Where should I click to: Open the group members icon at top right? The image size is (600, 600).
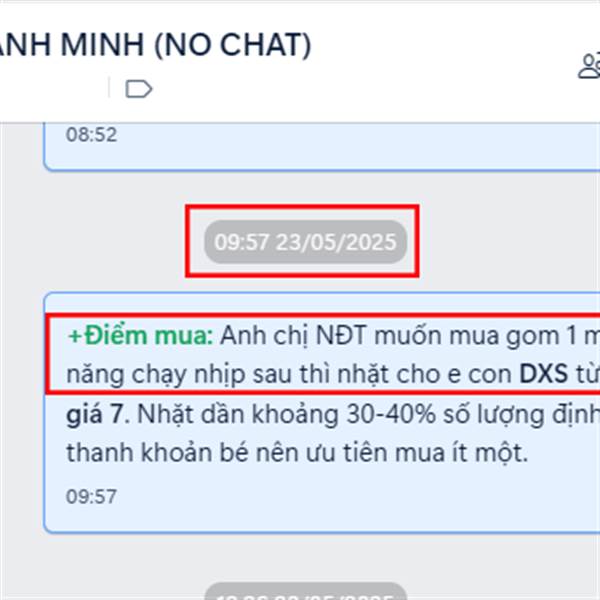coord(589,66)
